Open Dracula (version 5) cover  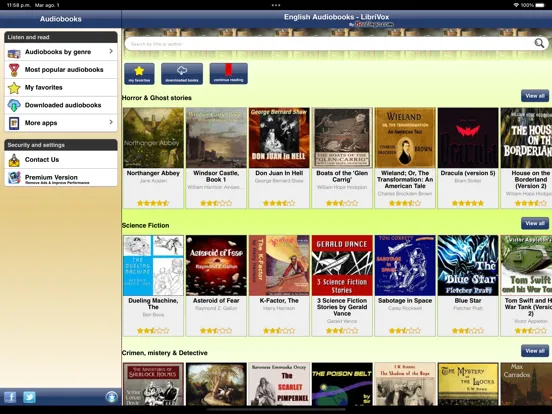click(468, 138)
